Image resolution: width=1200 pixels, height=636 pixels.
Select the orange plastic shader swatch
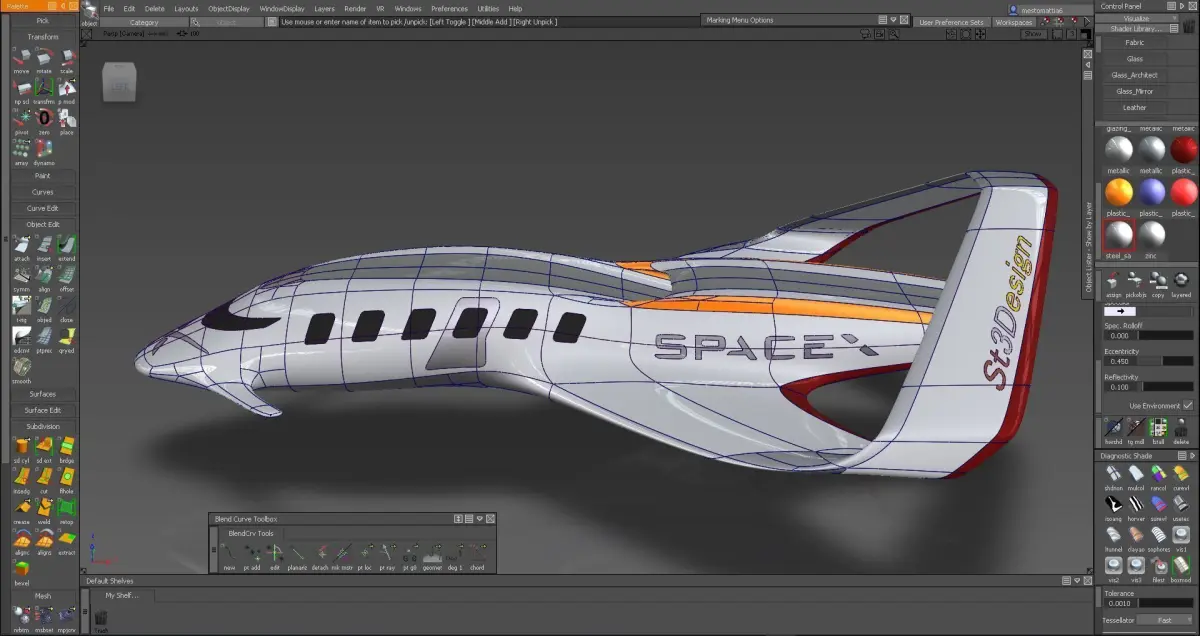[1119, 192]
